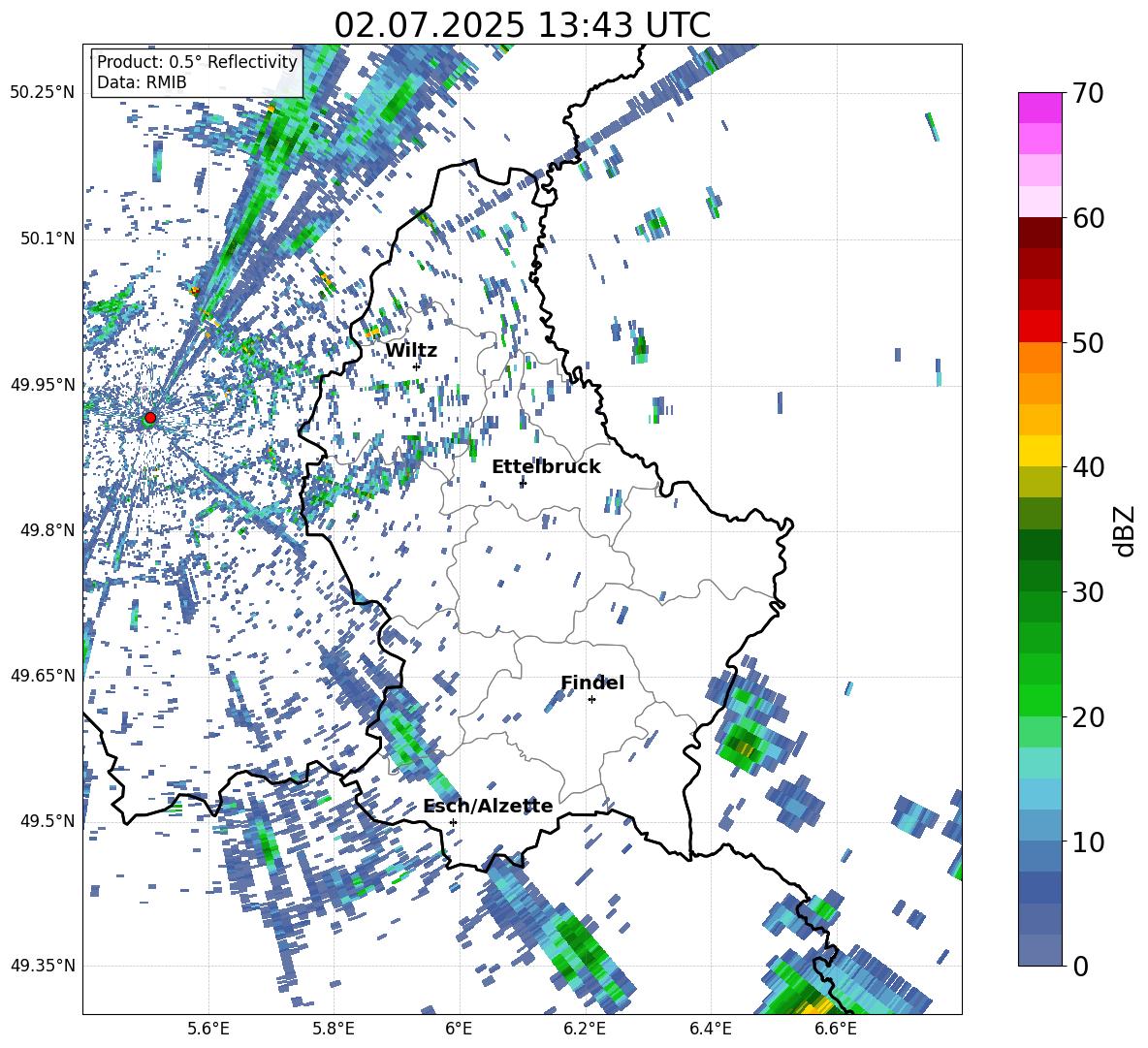
Task: Click the yellow colorbar segment just above the 40 tick
Action: click(1040, 451)
